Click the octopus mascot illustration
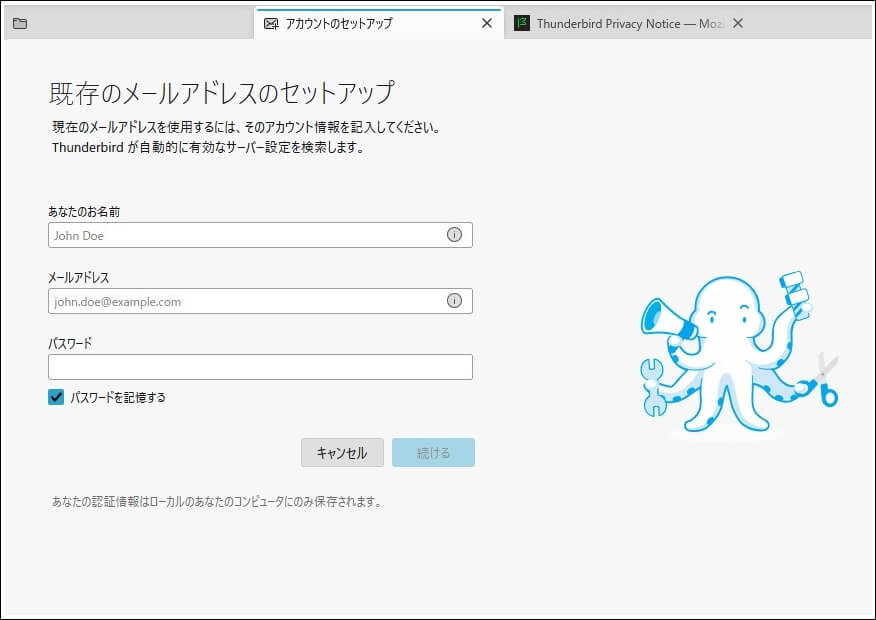The width and height of the screenshot is (876, 620). [739, 354]
